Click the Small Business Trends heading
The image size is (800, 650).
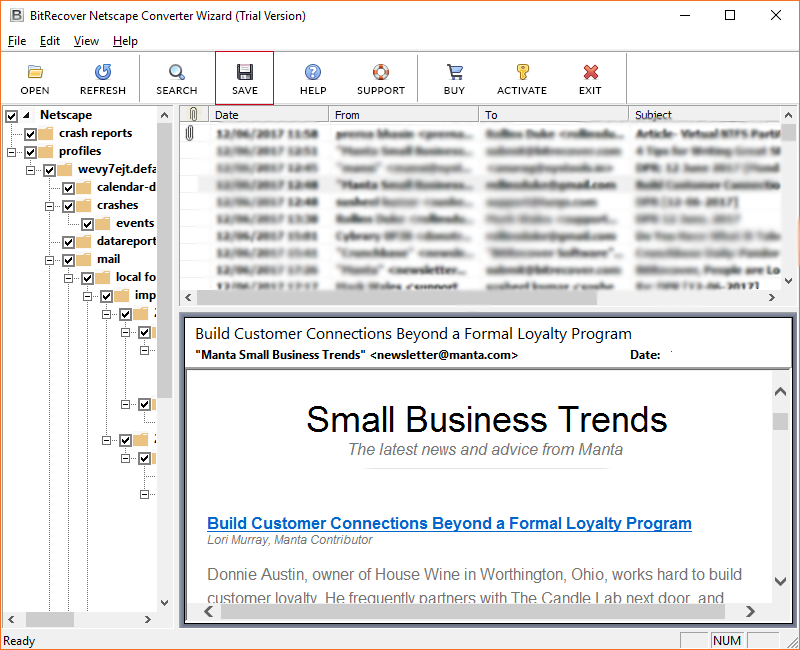point(487,420)
